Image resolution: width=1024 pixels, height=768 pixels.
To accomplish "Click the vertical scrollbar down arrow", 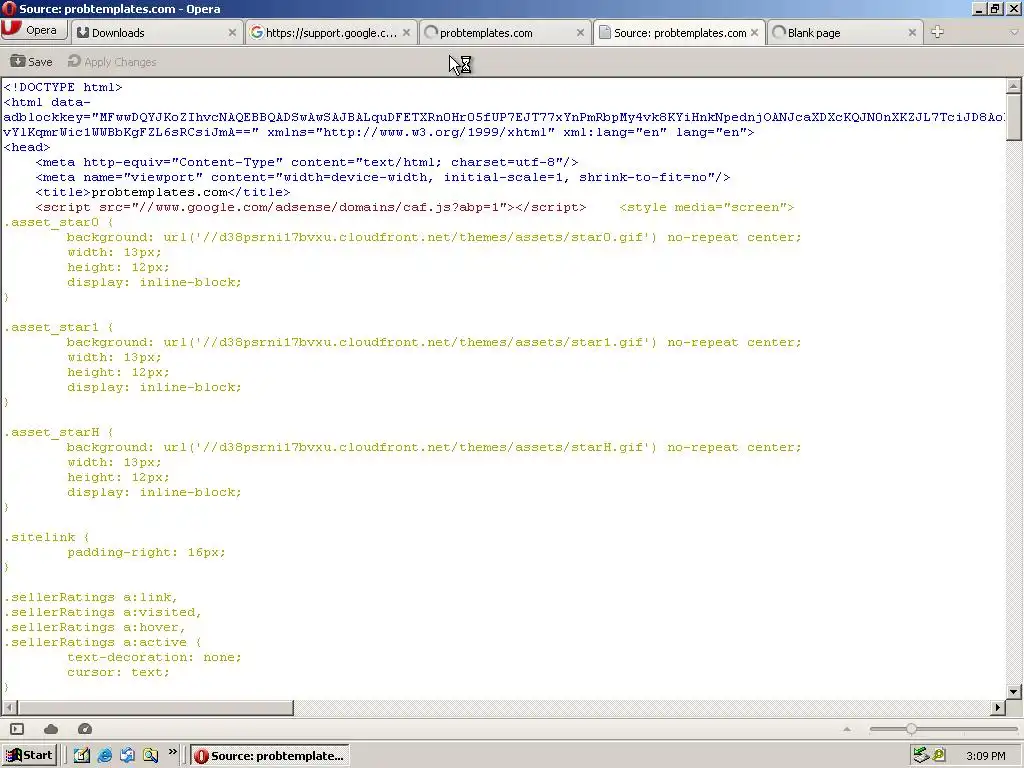I will click(x=1014, y=692).
